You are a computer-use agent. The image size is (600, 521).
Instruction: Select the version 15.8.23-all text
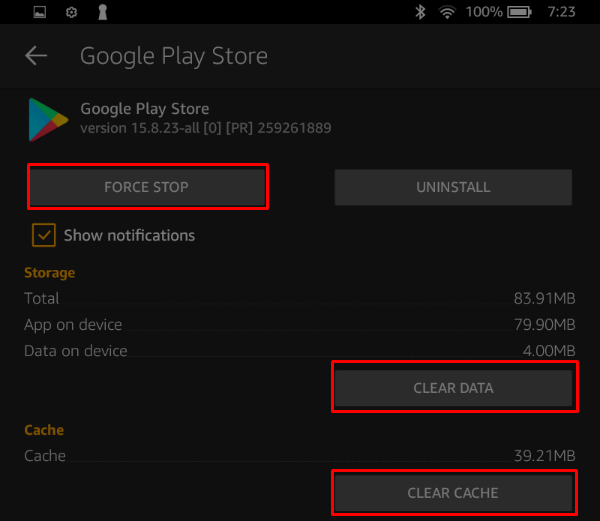pyautogui.click(x=206, y=128)
